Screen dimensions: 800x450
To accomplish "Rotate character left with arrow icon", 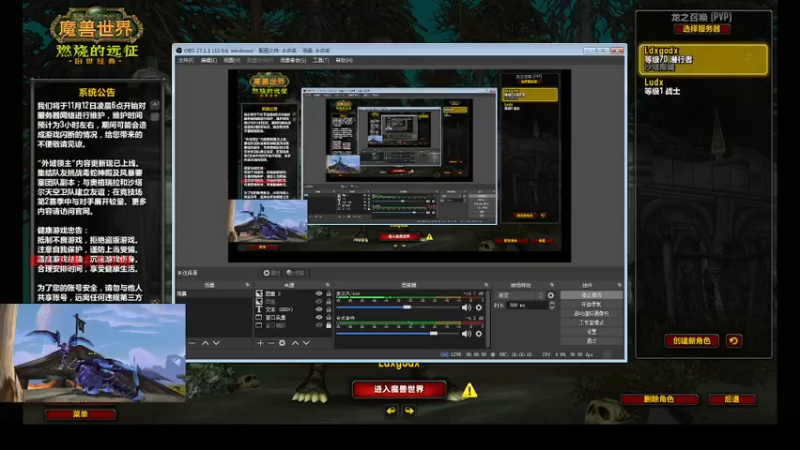I will click(x=391, y=410).
